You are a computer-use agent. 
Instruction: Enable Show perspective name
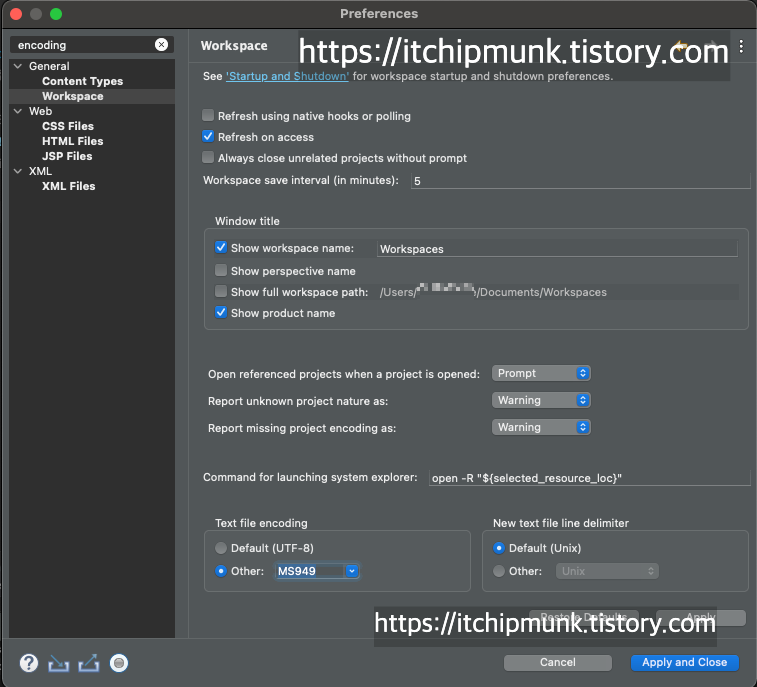point(221,270)
